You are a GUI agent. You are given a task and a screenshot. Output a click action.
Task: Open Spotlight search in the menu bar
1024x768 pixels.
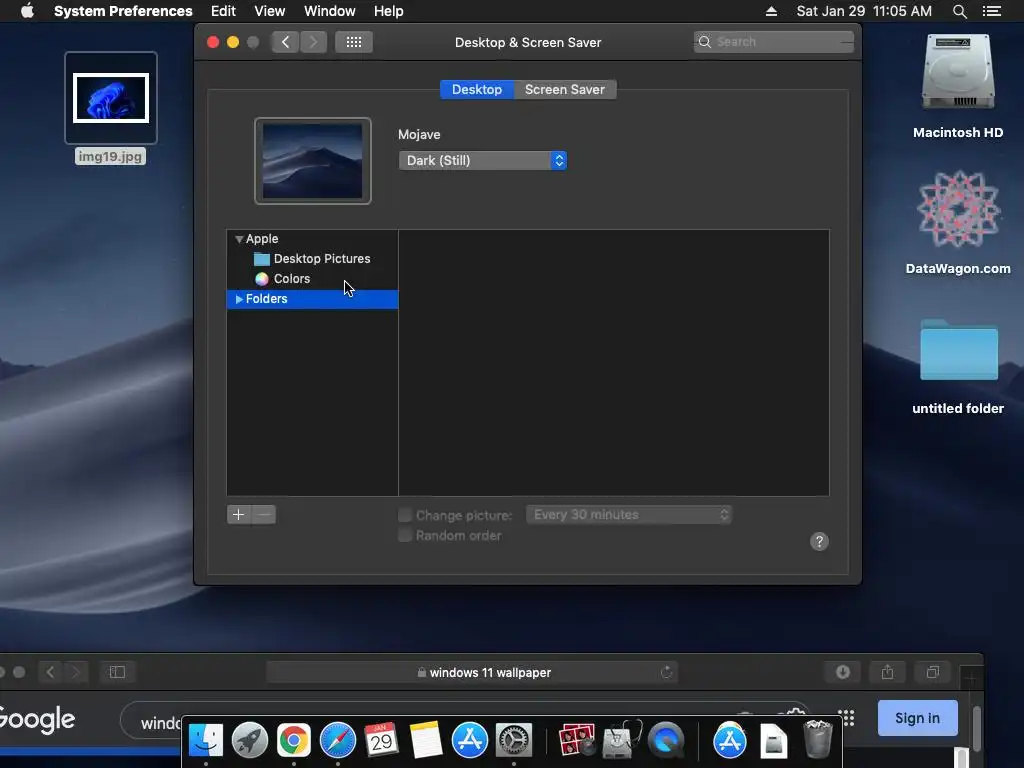coord(959,11)
